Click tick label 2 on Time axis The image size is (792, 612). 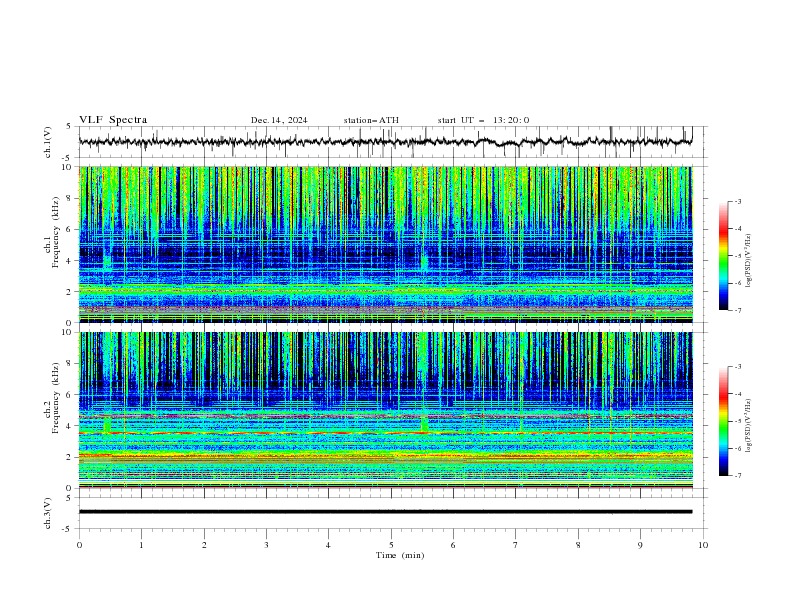[204, 545]
